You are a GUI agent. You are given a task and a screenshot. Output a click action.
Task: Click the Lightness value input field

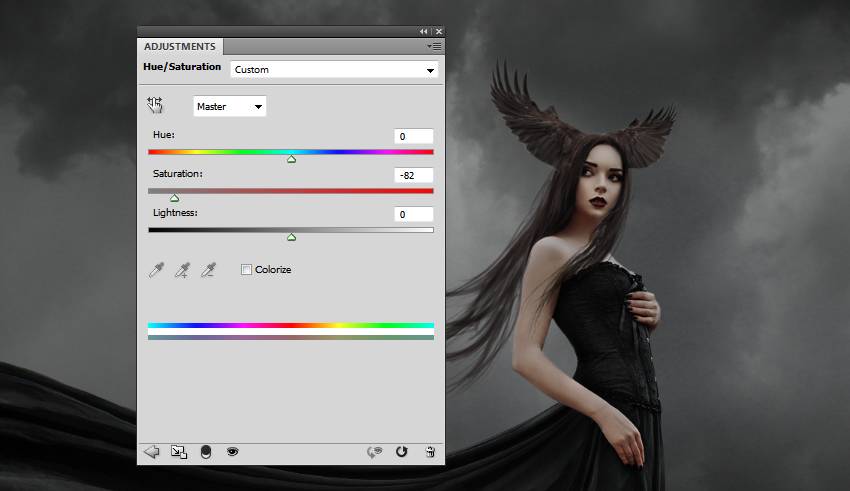(x=413, y=214)
